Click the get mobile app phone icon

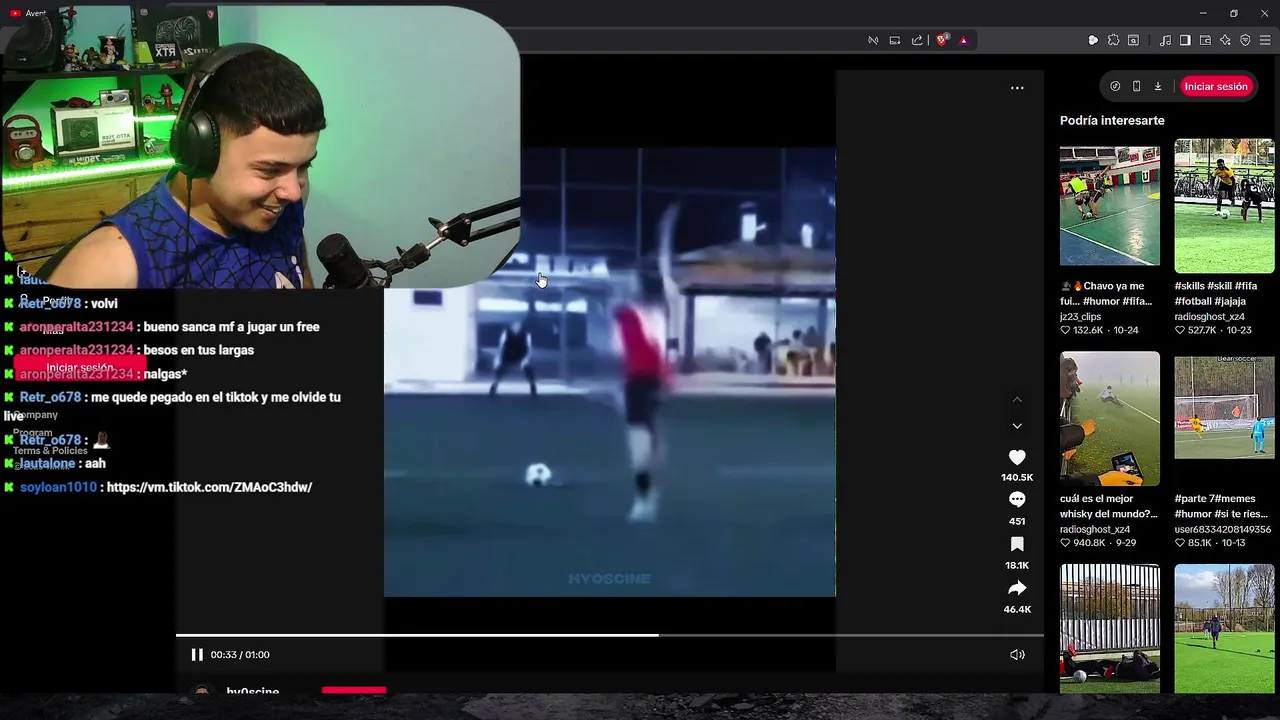1136,86
